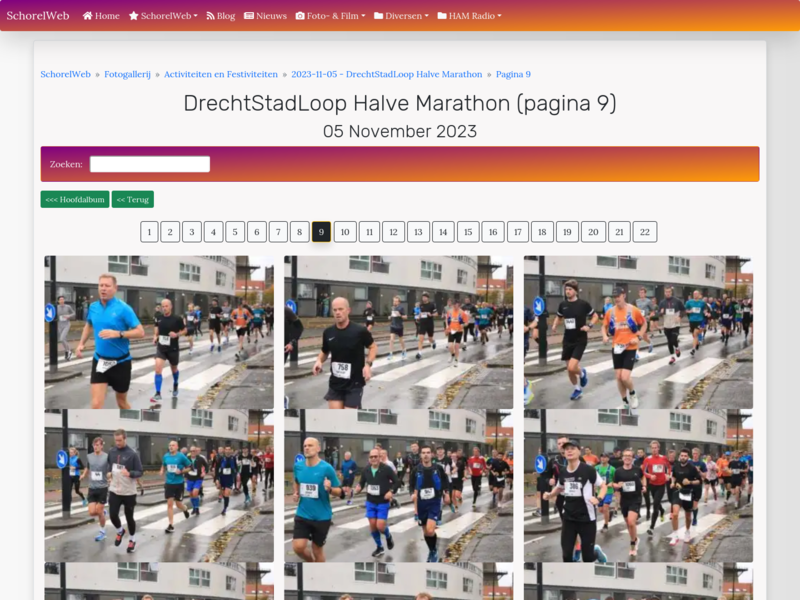Screen dimensions: 800x600
Task: Go to gallery page 16
Action: pyautogui.click(x=493, y=232)
